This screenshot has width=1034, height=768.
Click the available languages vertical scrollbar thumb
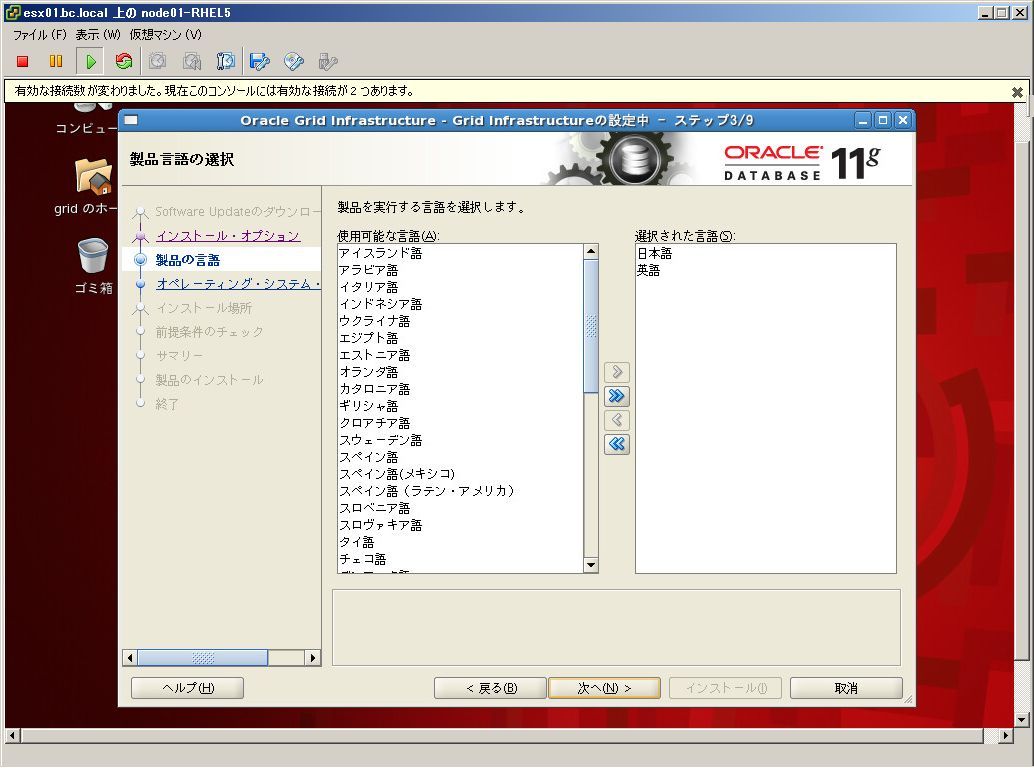click(591, 326)
